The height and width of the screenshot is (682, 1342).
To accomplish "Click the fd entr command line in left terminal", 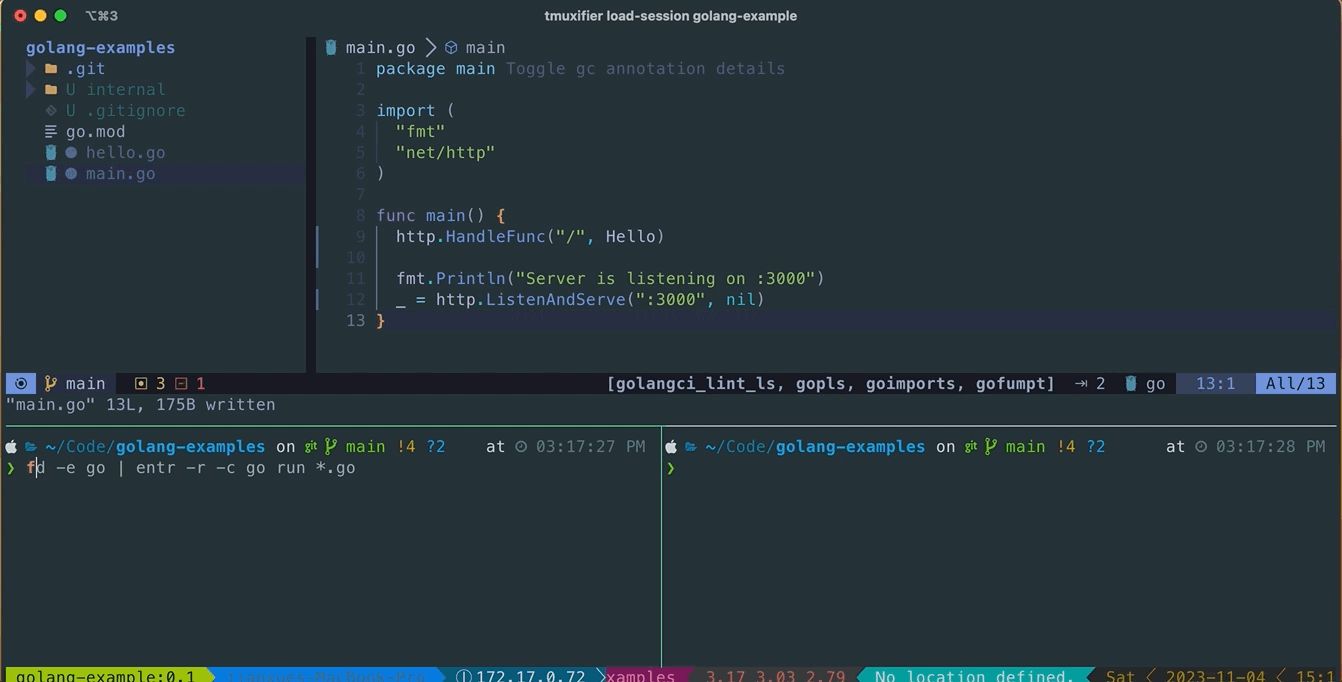I will [190, 468].
